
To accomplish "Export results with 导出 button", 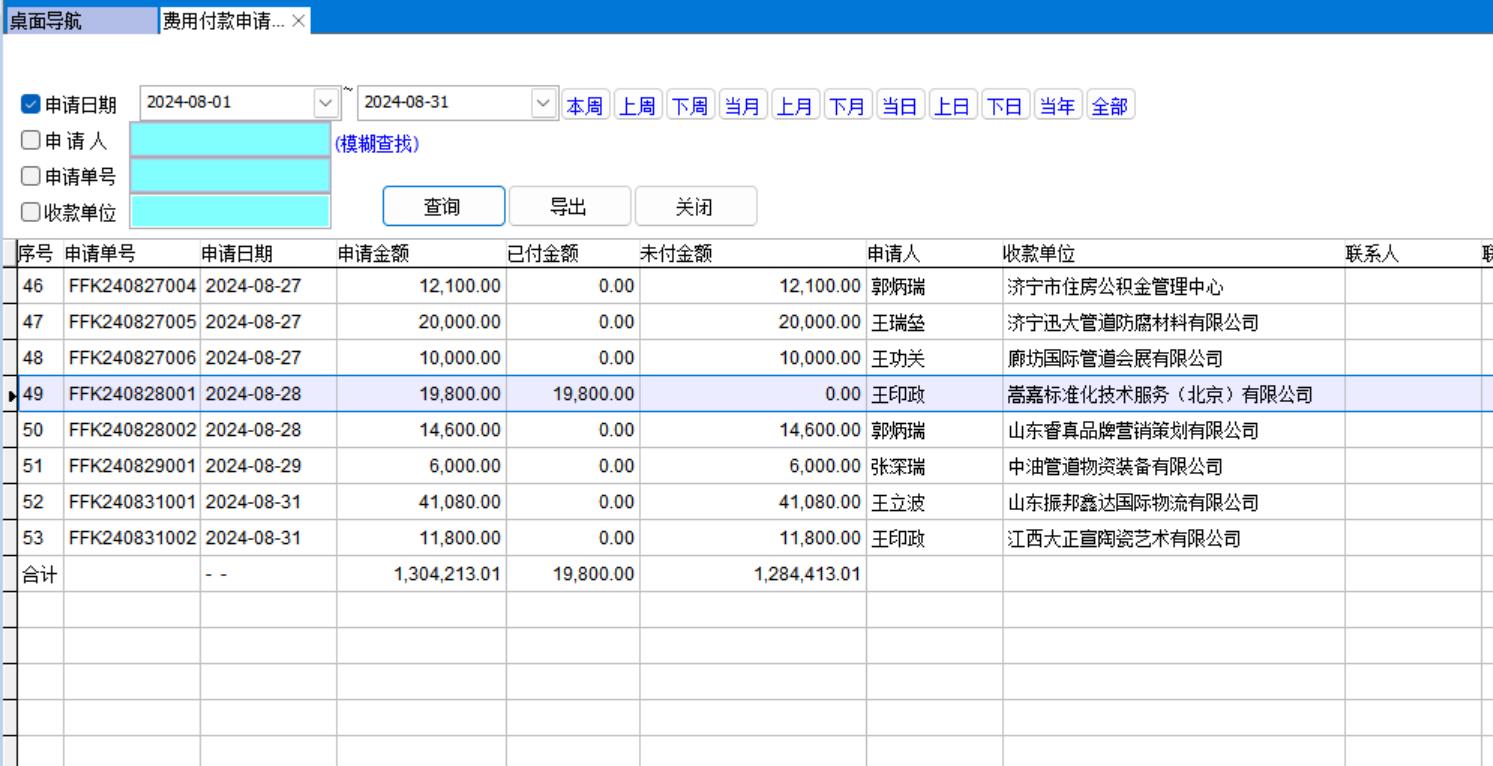I will pyautogui.click(x=569, y=207).
